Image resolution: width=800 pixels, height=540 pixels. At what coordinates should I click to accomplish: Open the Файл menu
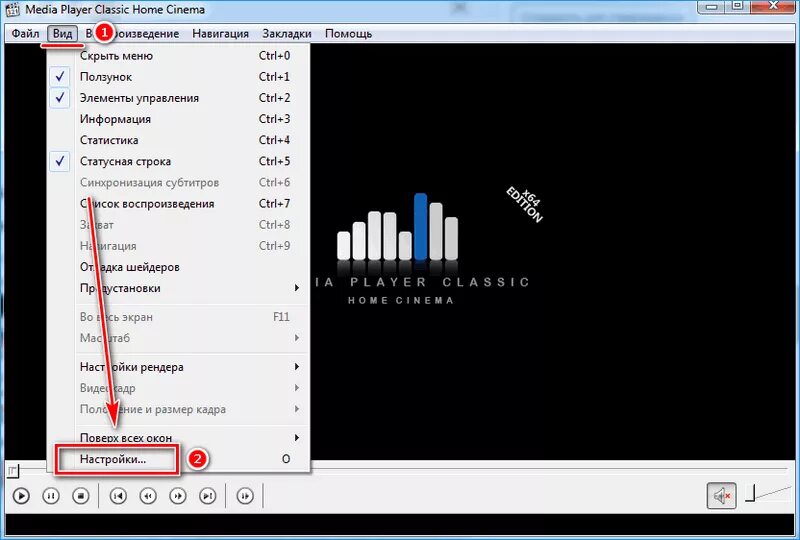[x=25, y=34]
